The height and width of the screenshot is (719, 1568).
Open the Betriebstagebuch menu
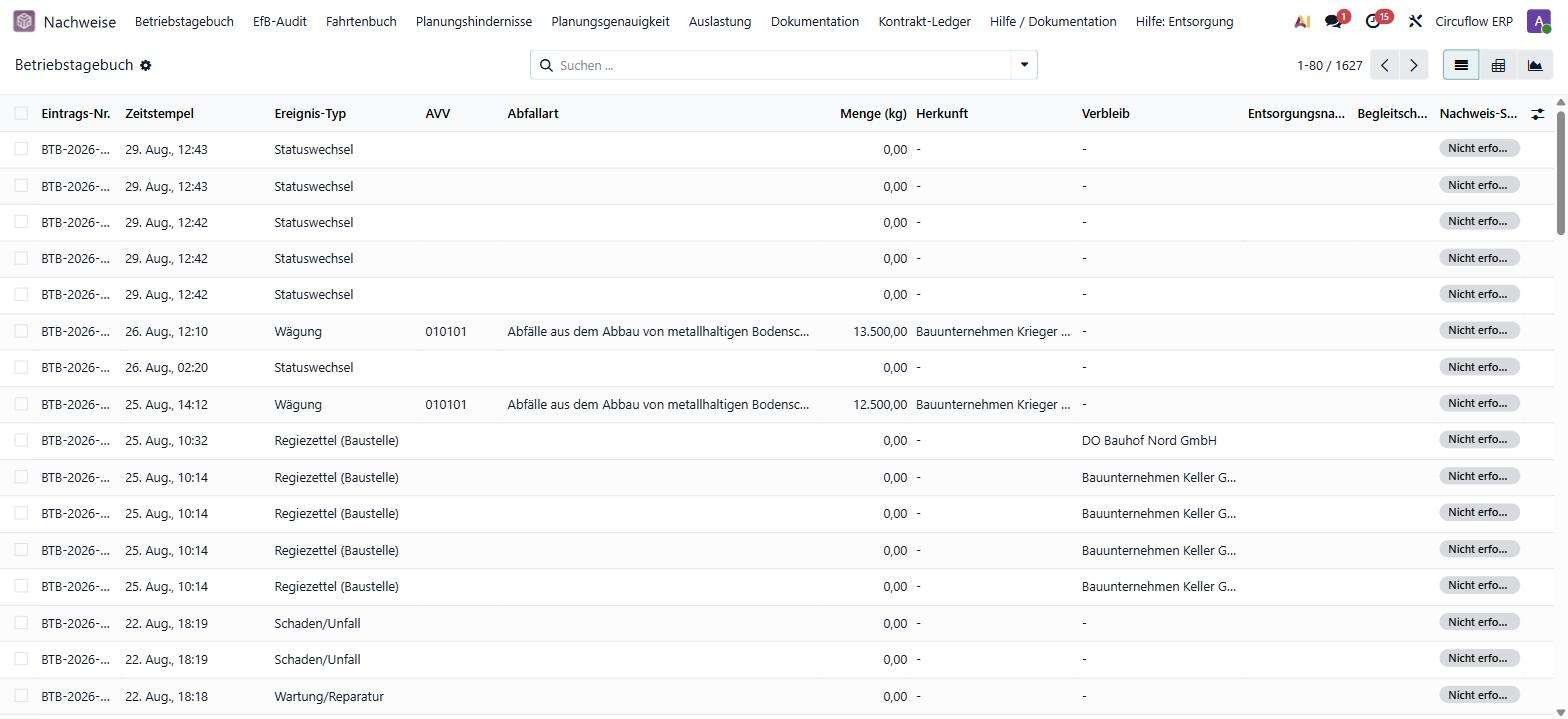point(184,21)
